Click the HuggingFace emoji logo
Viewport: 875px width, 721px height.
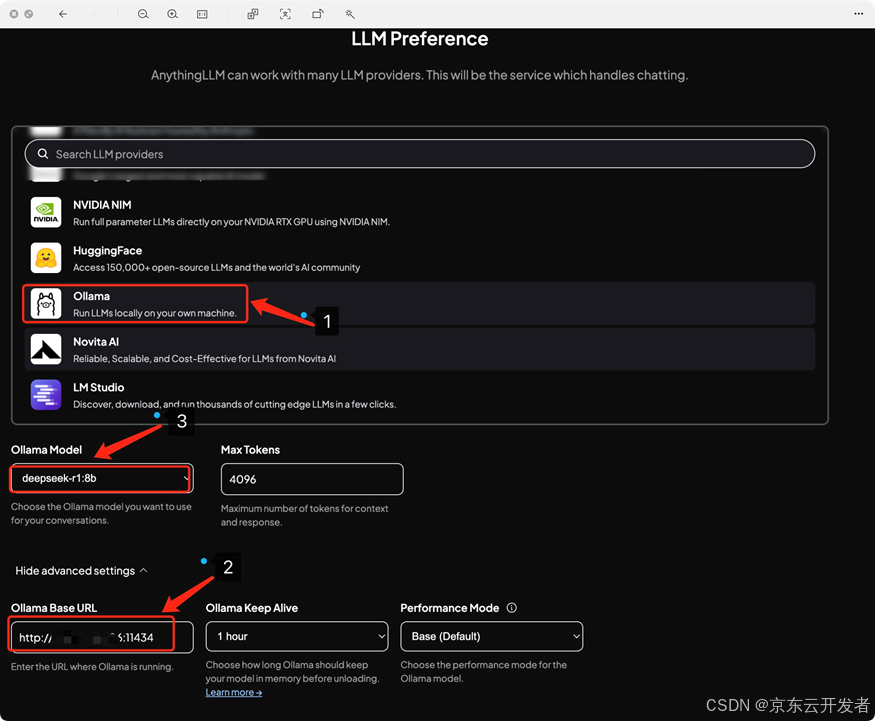tap(46, 258)
